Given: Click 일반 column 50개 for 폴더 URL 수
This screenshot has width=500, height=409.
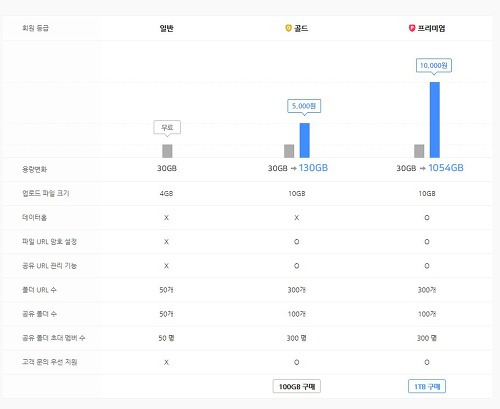Looking at the screenshot, I should 166,290.
